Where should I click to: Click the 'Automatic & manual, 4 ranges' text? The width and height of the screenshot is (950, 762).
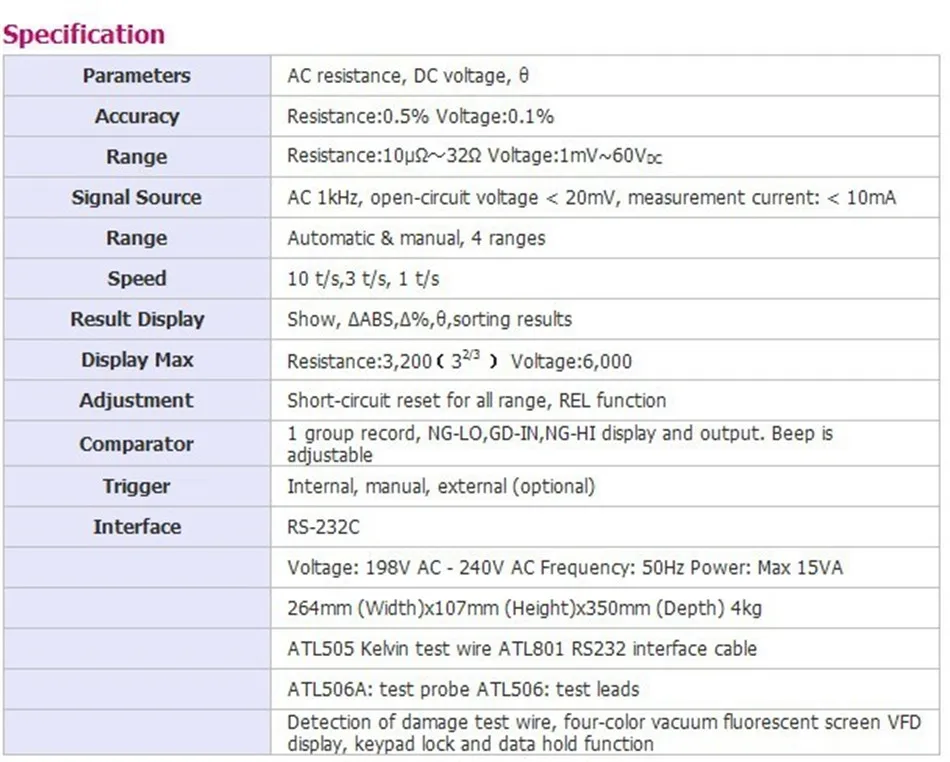pyautogui.click(x=416, y=238)
